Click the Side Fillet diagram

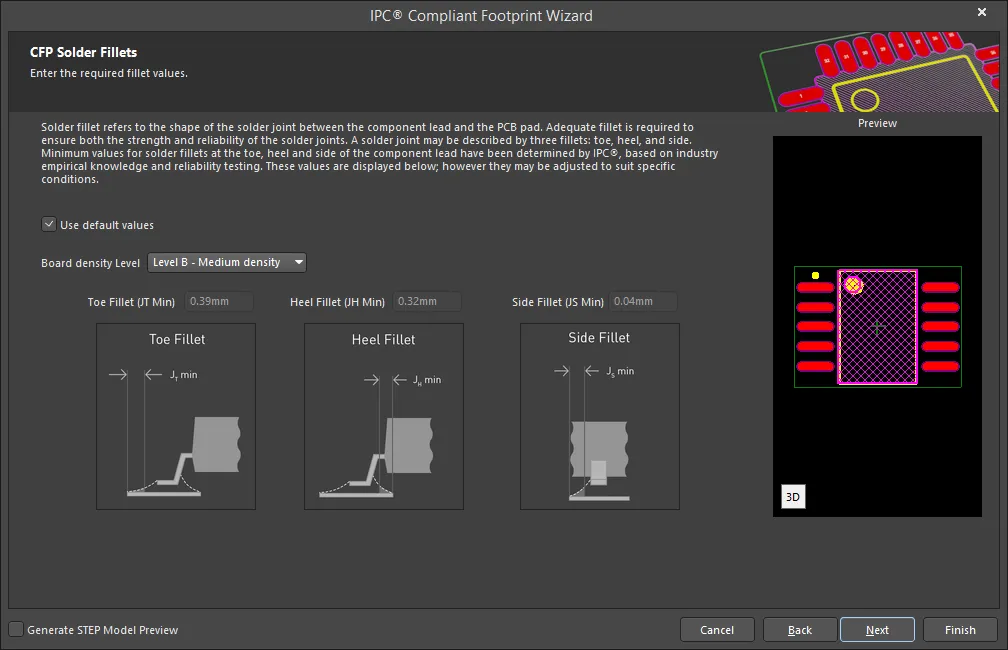coord(600,417)
